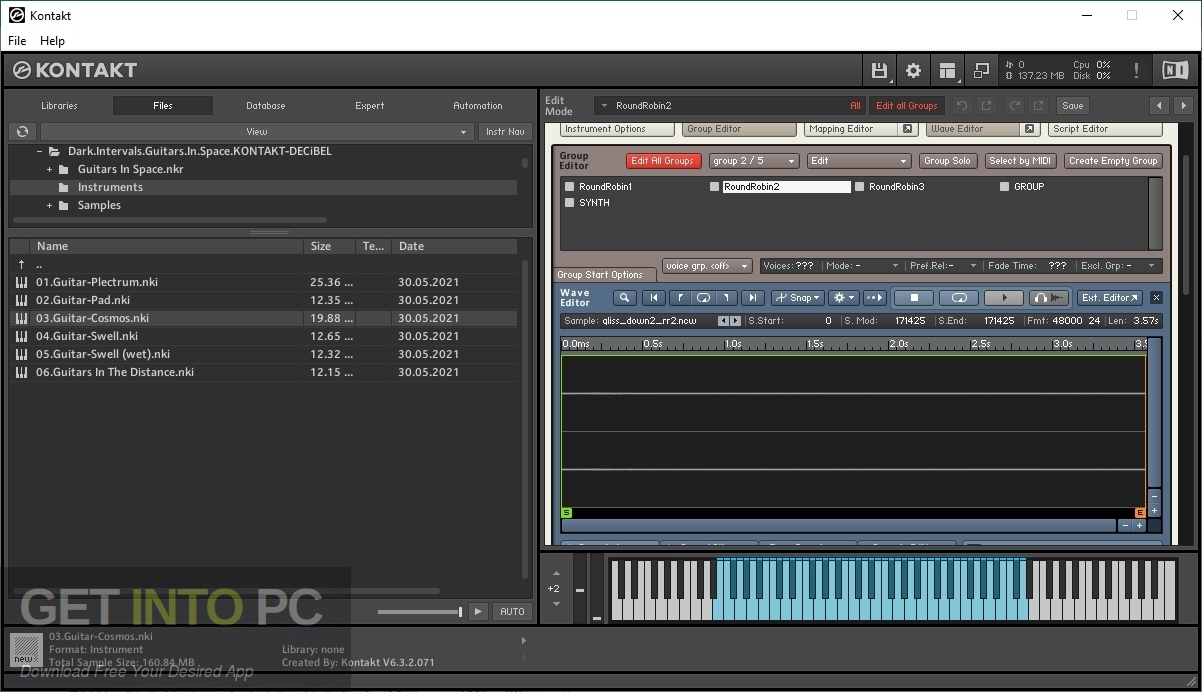Pop out Mapping Editor window icon

tap(907, 129)
